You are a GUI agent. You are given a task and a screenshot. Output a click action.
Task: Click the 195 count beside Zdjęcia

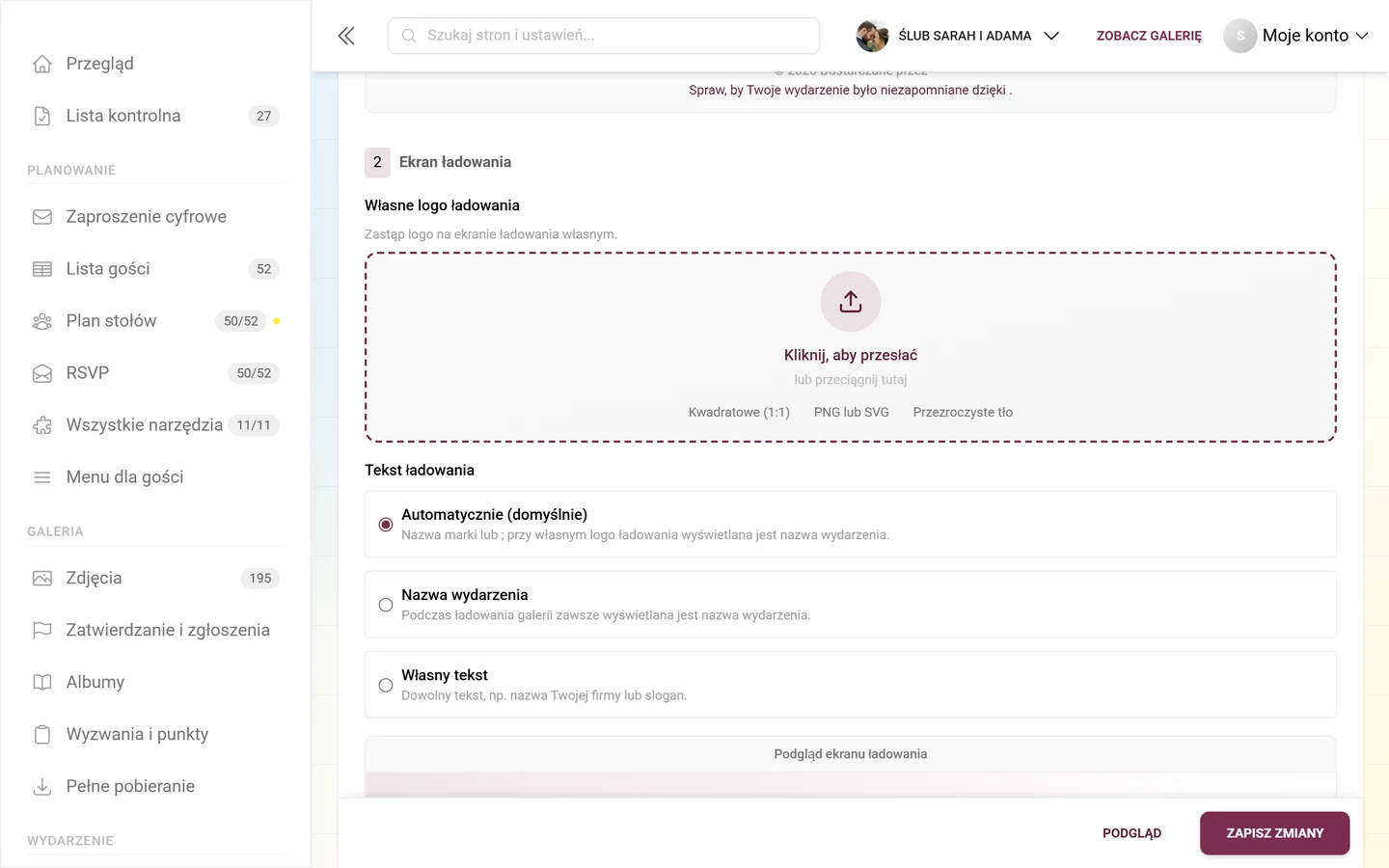point(260,579)
